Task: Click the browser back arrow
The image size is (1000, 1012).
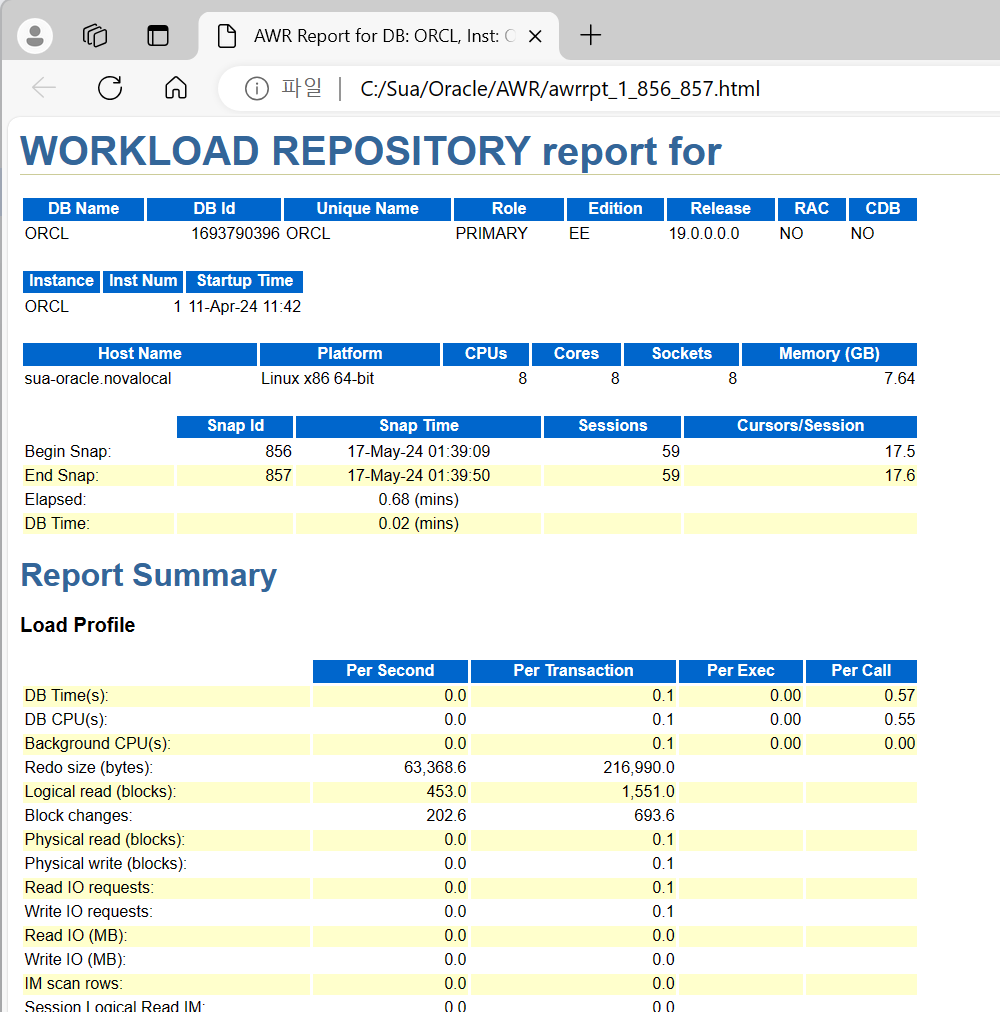Action: tap(44, 88)
